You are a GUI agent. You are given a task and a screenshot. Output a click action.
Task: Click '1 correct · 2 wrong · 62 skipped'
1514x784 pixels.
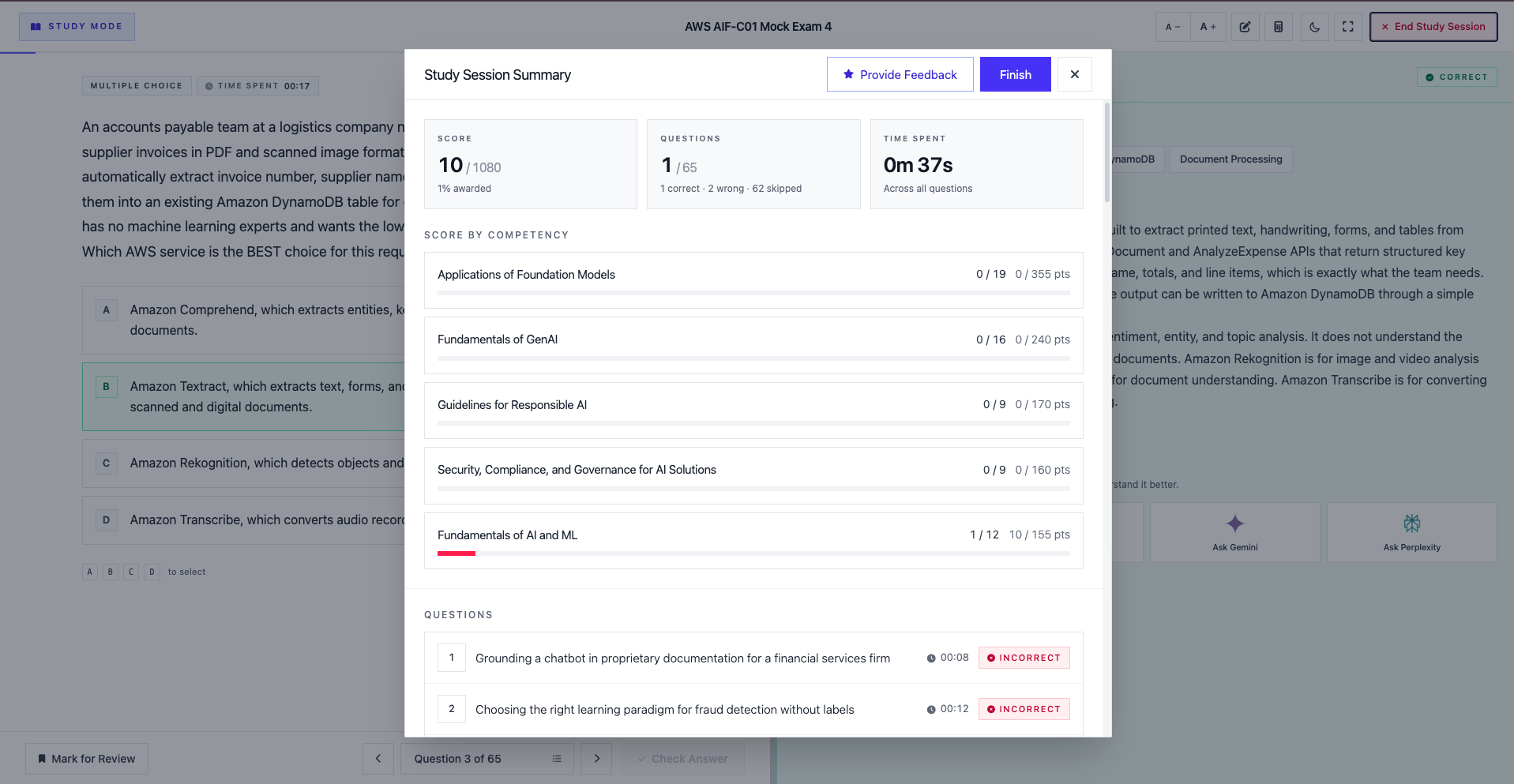731,189
